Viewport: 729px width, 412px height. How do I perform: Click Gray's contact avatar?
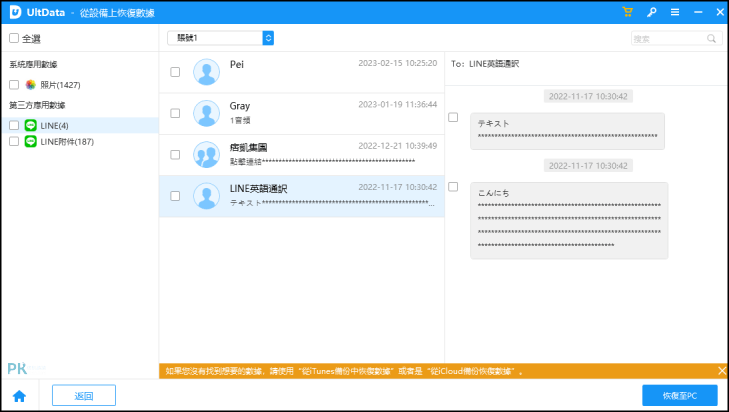206,113
